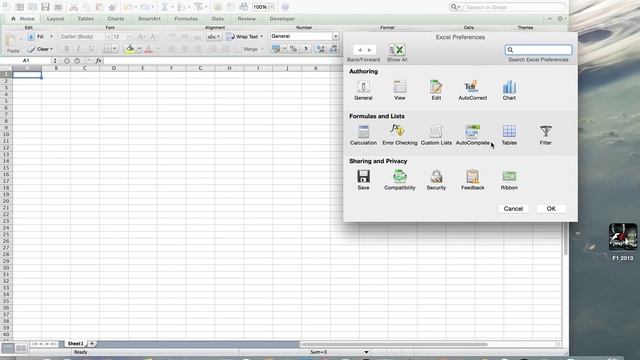Click the horizontal scrollbar
640x360 pixels.
tap(394, 344)
